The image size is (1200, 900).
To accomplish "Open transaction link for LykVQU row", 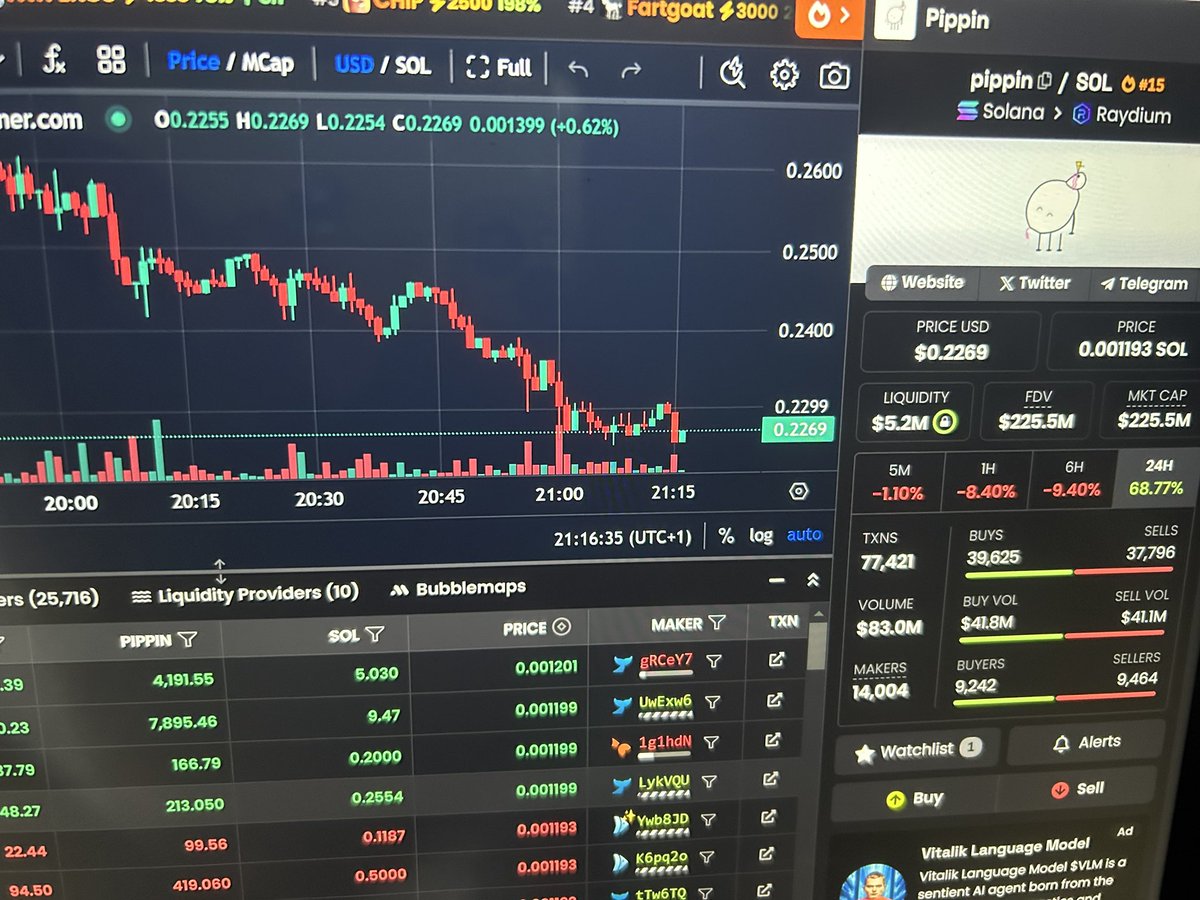I will (x=771, y=779).
